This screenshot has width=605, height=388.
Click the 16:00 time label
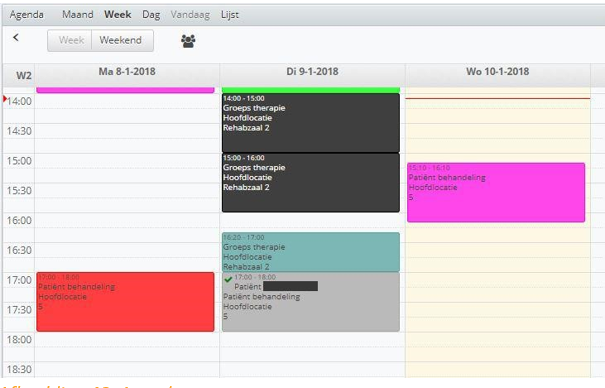(x=19, y=221)
